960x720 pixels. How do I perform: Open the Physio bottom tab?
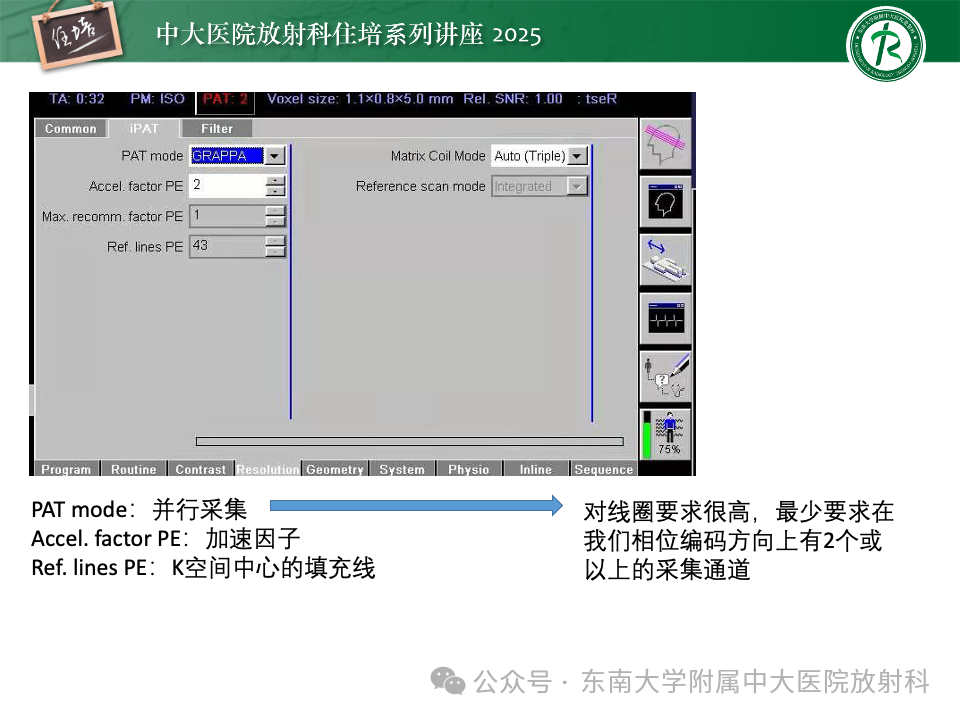(469, 469)
